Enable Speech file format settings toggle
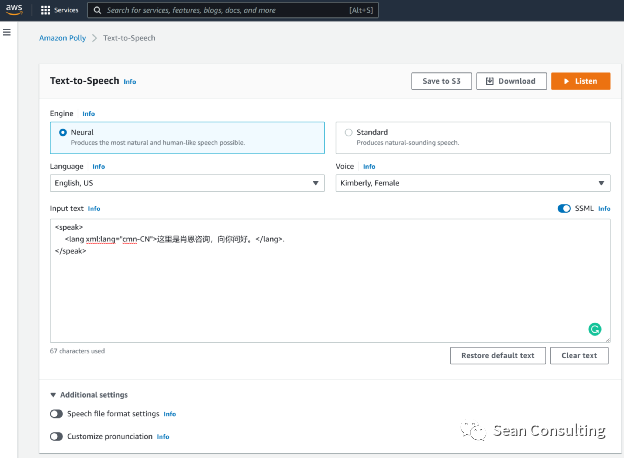This screenshot has width=624, height=458. [x=57, y=414]
